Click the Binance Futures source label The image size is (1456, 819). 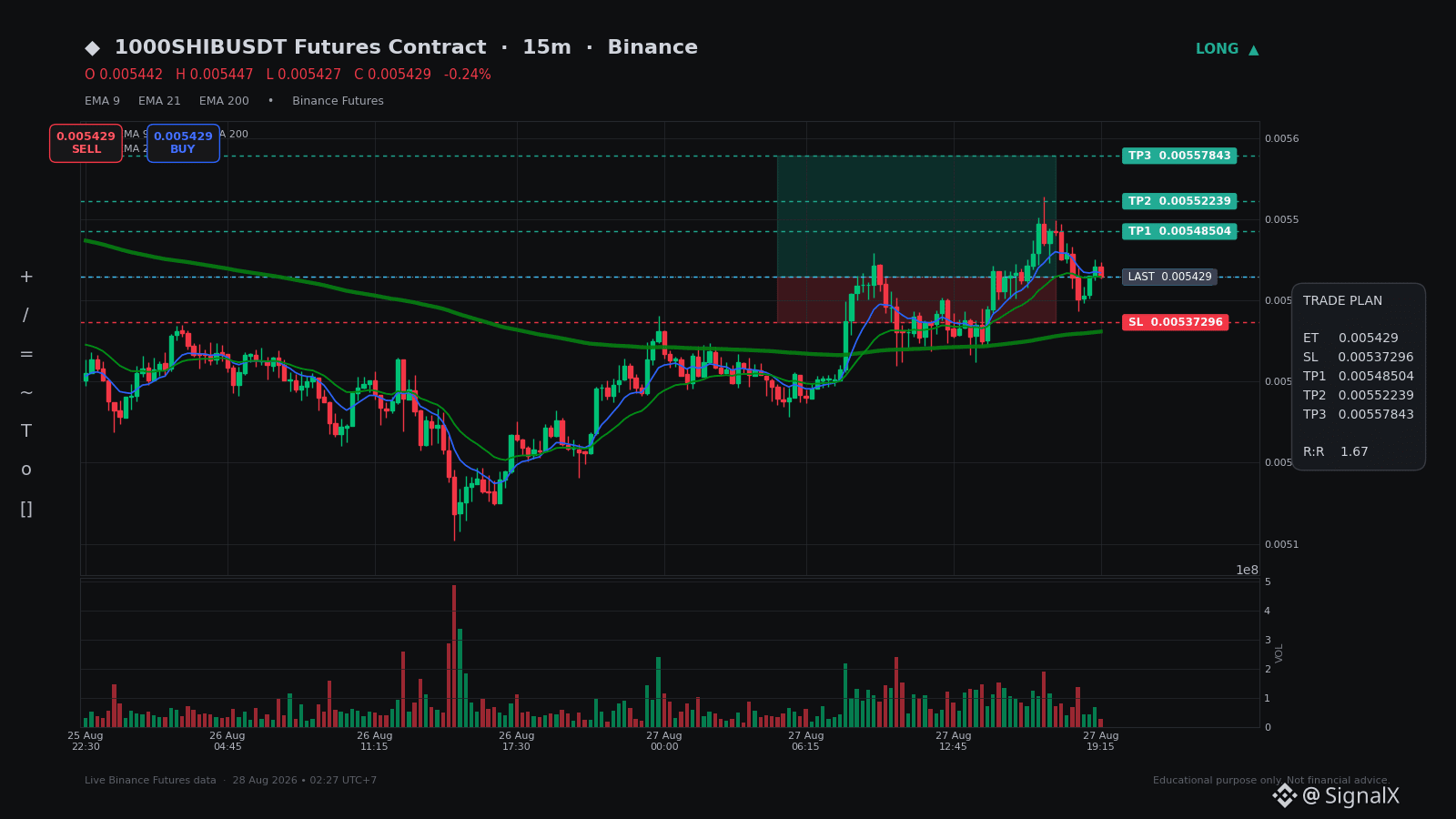(338, 101)
